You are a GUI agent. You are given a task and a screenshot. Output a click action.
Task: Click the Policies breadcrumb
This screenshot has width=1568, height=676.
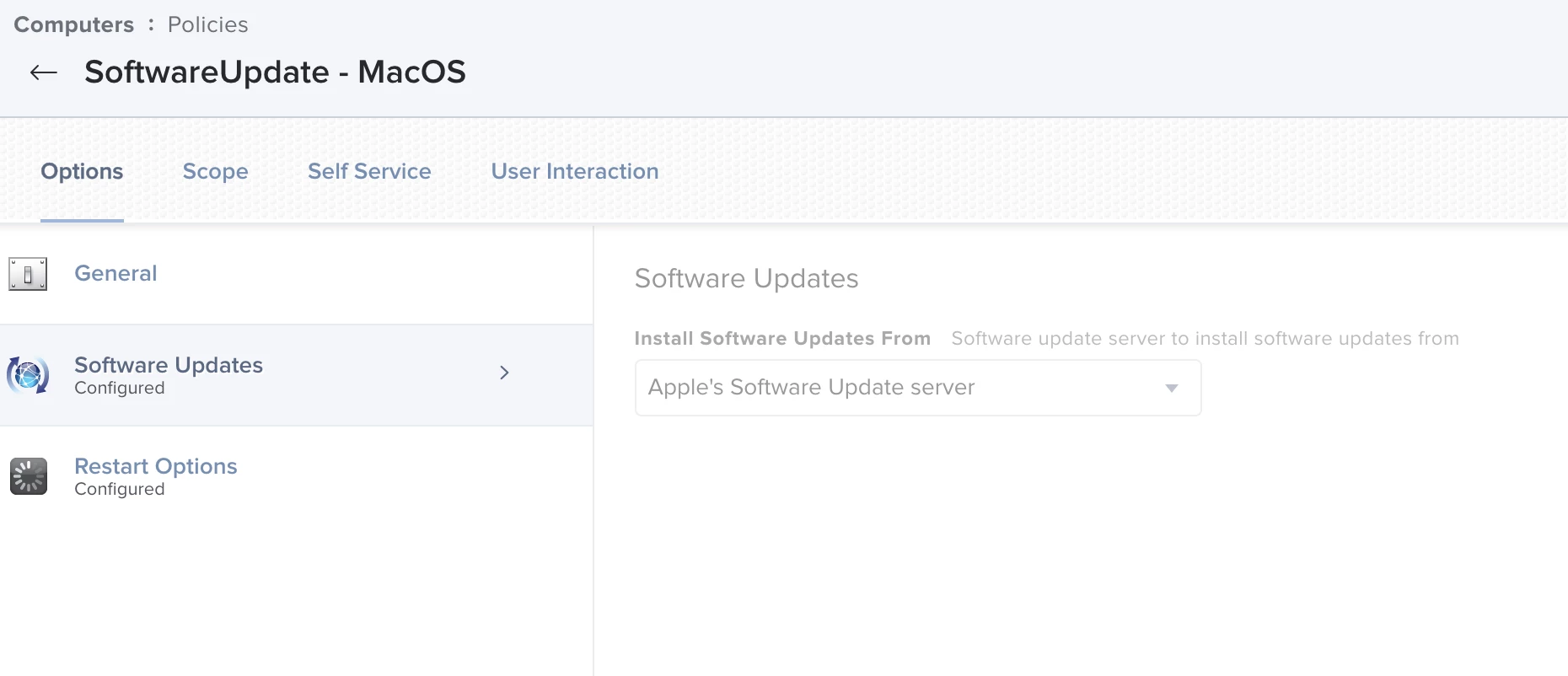coord(207,24)
